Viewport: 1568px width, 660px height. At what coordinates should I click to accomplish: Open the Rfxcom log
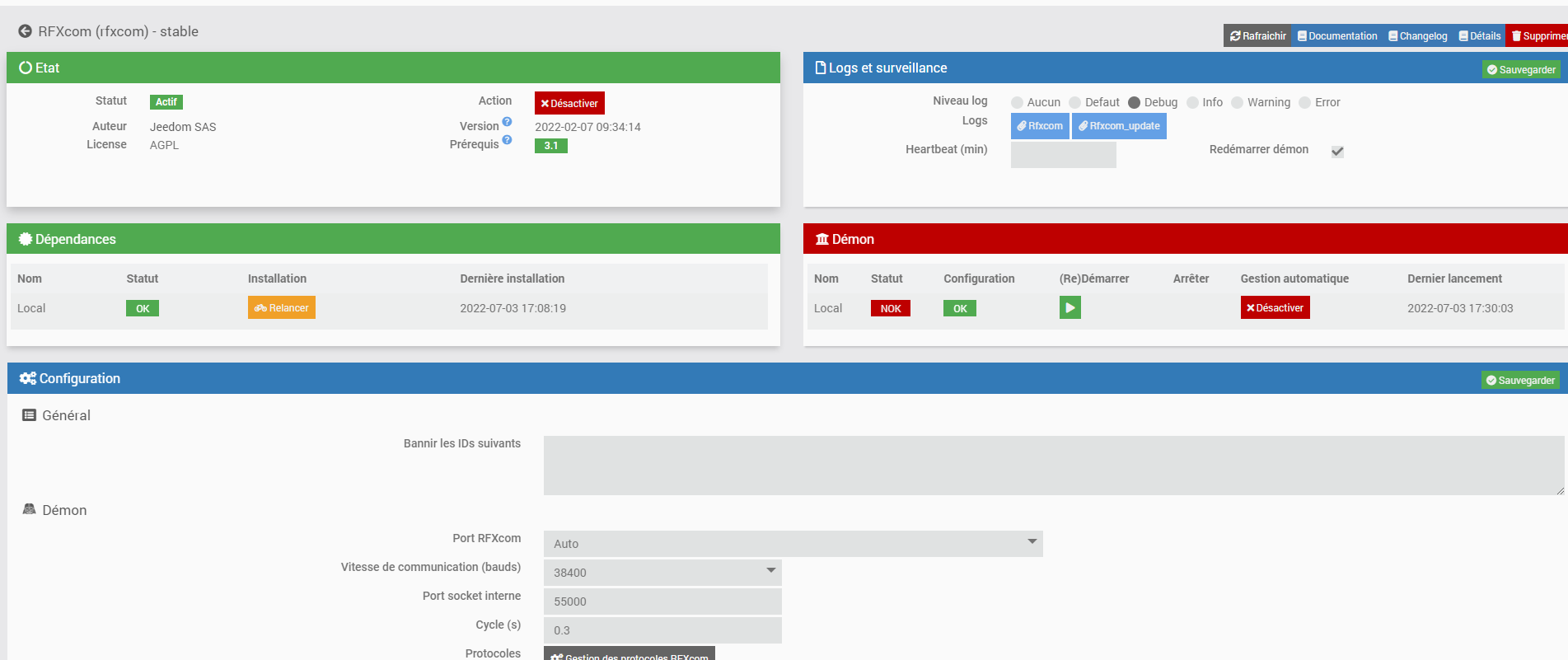[1040, 126]
